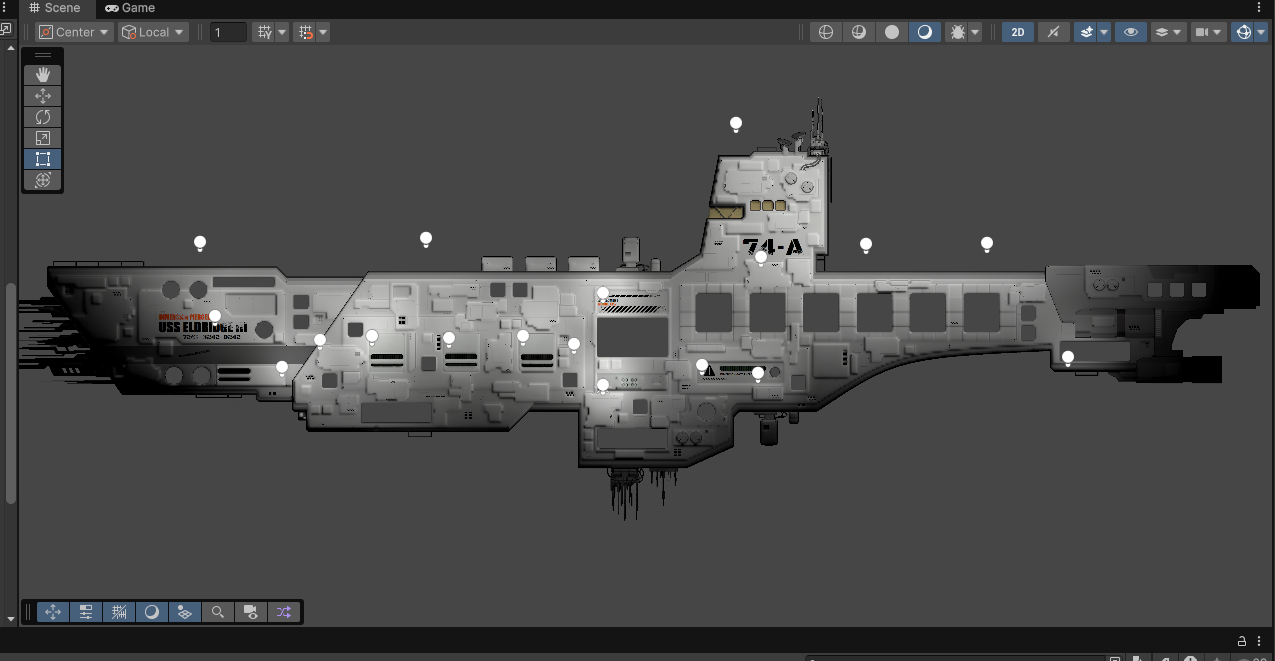
Task: Switch to shaded draw mode
Action: [925, 32]
